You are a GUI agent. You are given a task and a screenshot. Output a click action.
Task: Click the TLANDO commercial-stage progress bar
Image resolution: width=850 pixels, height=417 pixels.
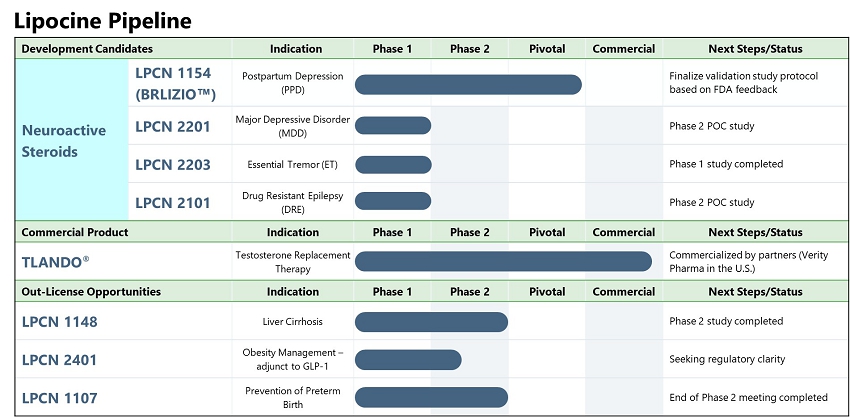click(503, 261)
